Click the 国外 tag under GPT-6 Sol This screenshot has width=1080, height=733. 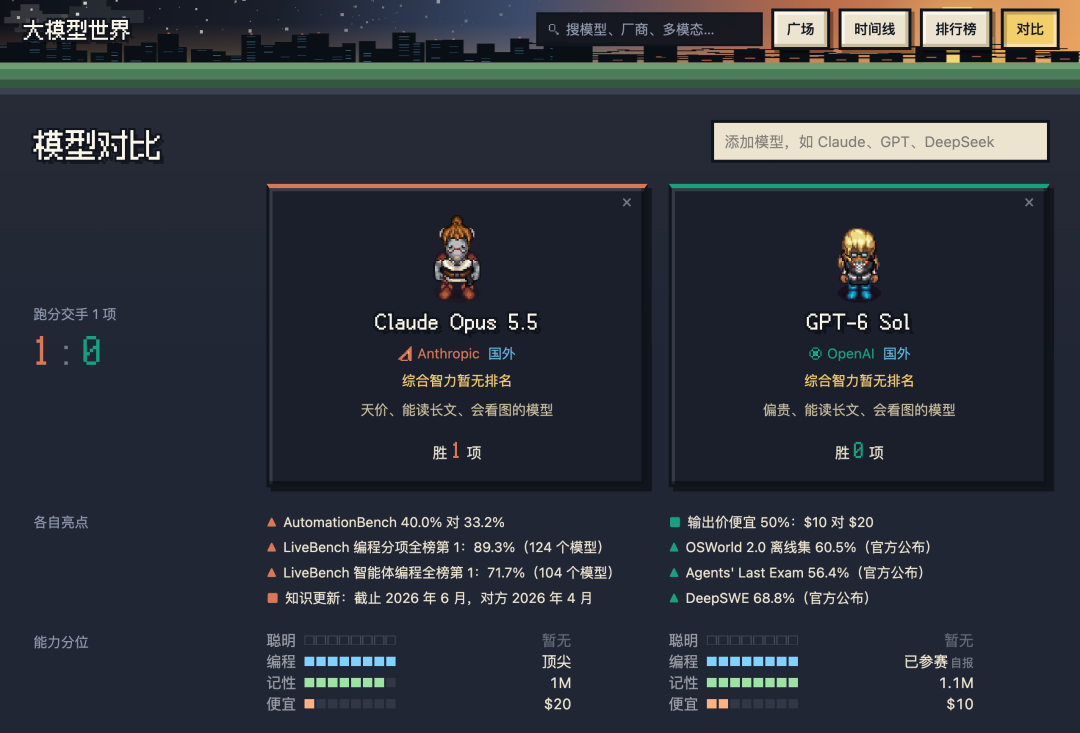tap(897, 354)
